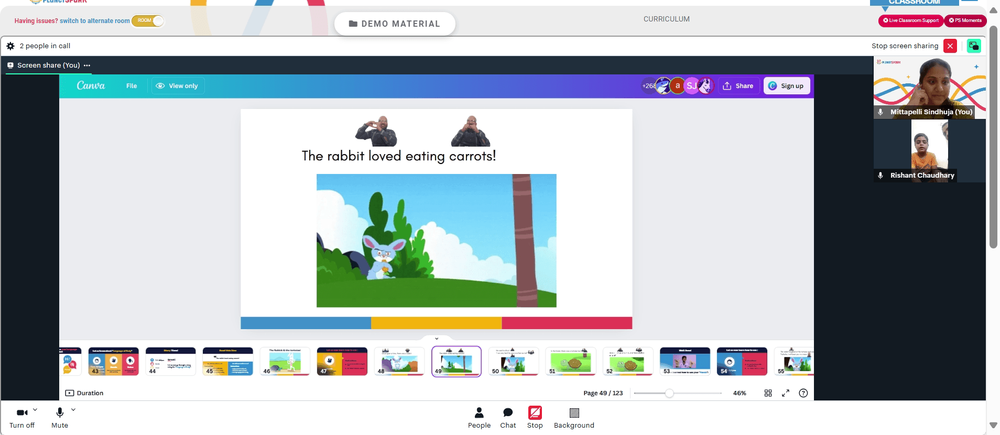Click the Live Classroom Support button

point(911,20)
